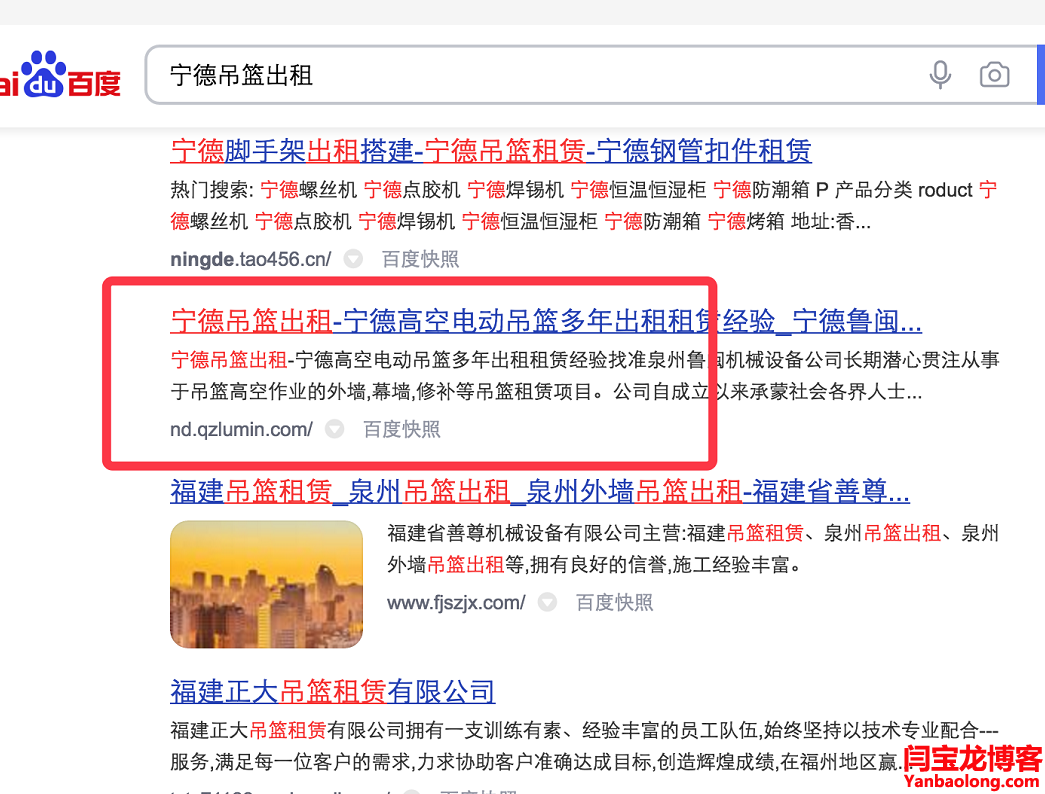Open 百度快照 for the www.fjszjx.com result
The width and height of the screenshot is (1045, 794).
tap(614, 602)
